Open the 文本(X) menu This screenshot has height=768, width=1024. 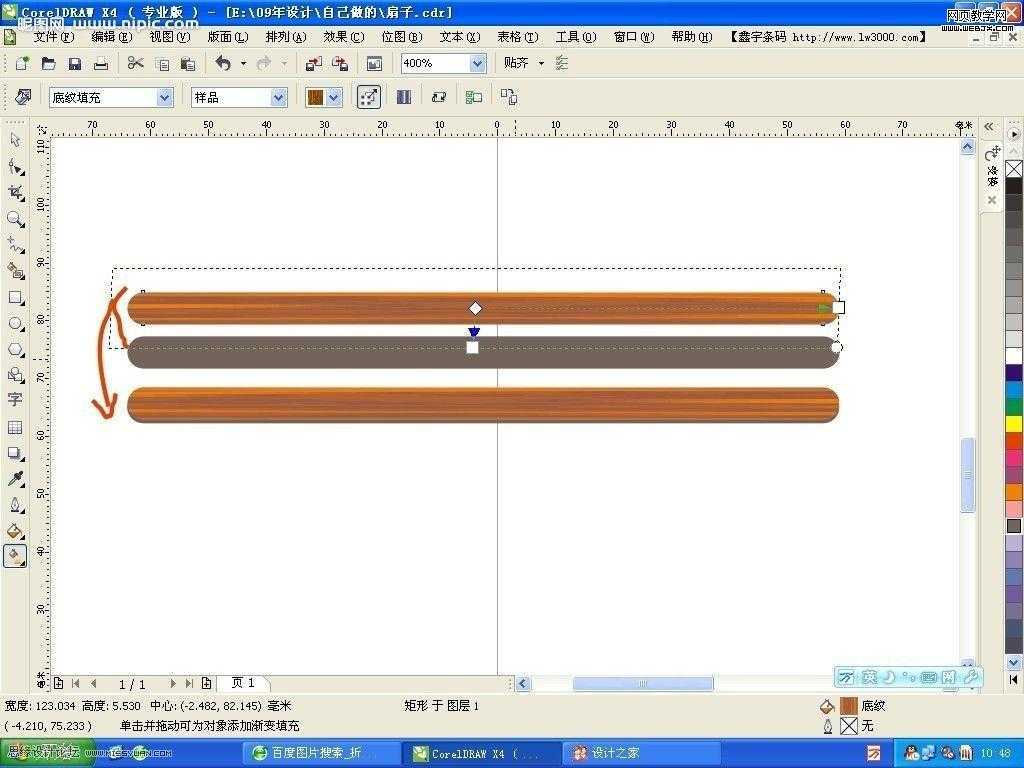460,37
